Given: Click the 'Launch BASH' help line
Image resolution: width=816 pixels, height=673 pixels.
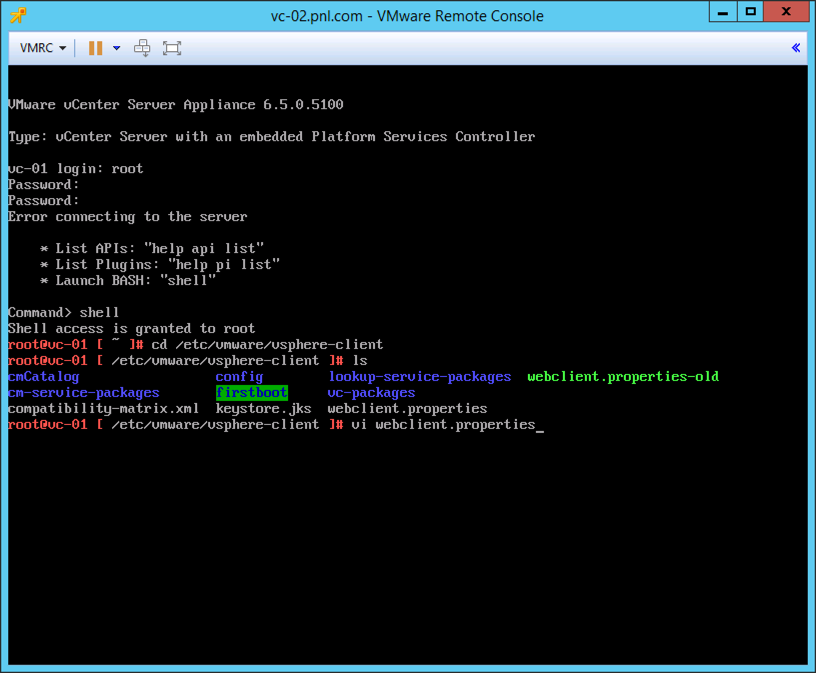Looking at the screenshot, I should [128, 281].
